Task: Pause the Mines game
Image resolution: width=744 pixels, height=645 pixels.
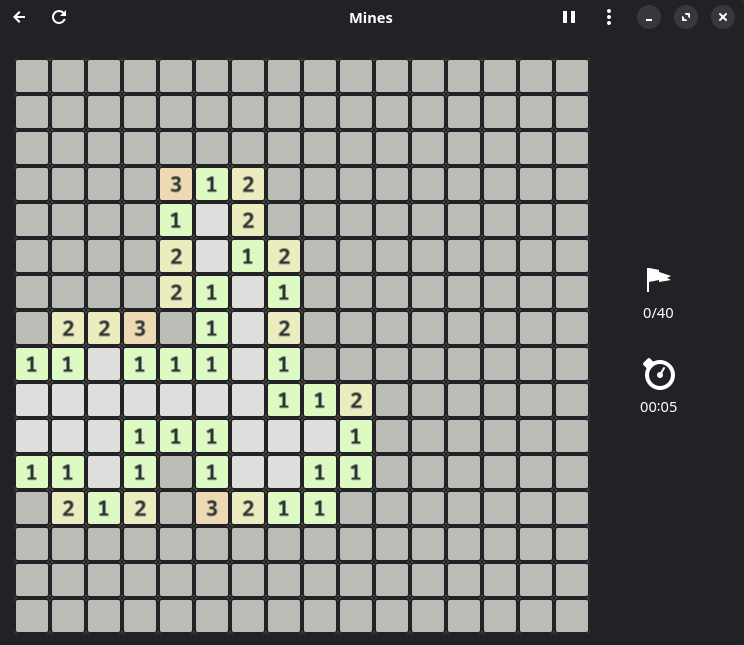Action: [569, 17]
